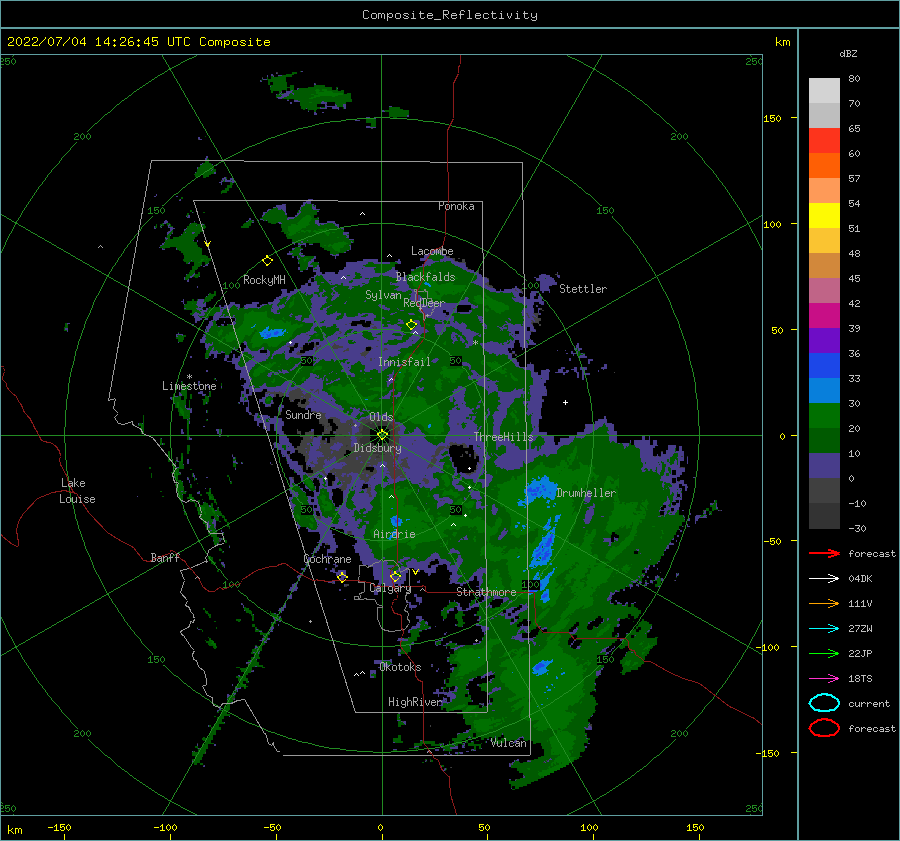Click the Okotoks town label

[400, 667]
